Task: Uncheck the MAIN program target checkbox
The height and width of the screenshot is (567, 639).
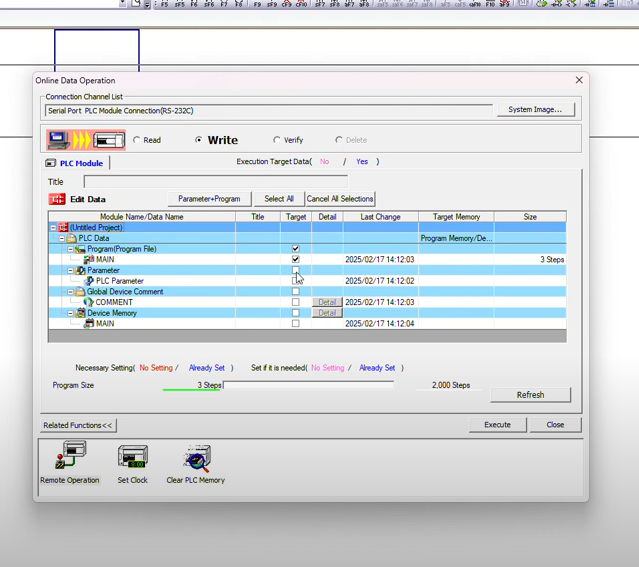Action: click(295, 260)
